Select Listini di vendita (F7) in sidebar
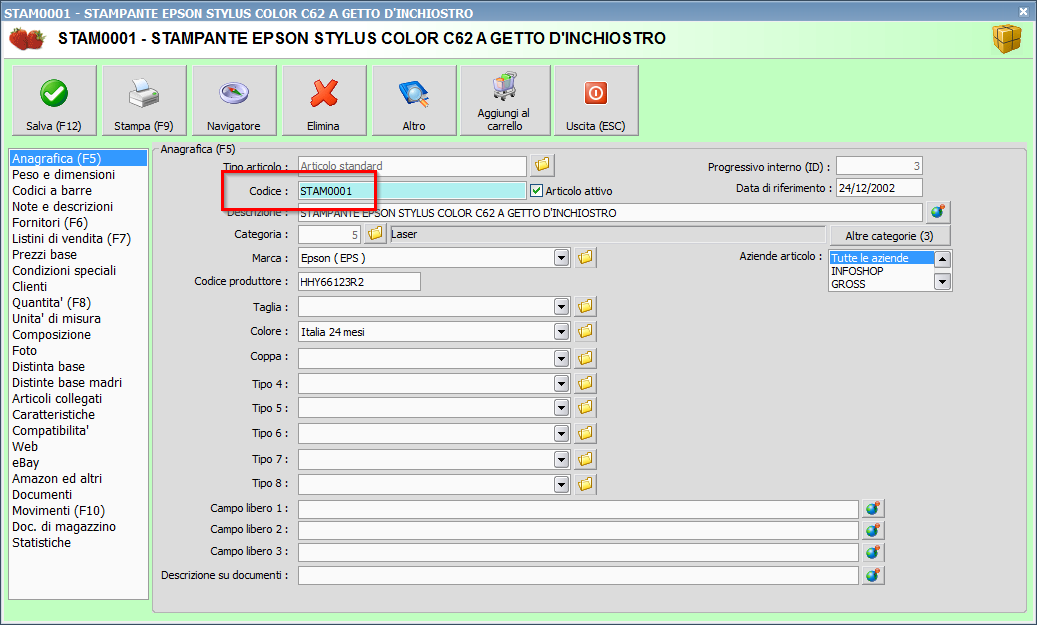 [71, 238]
